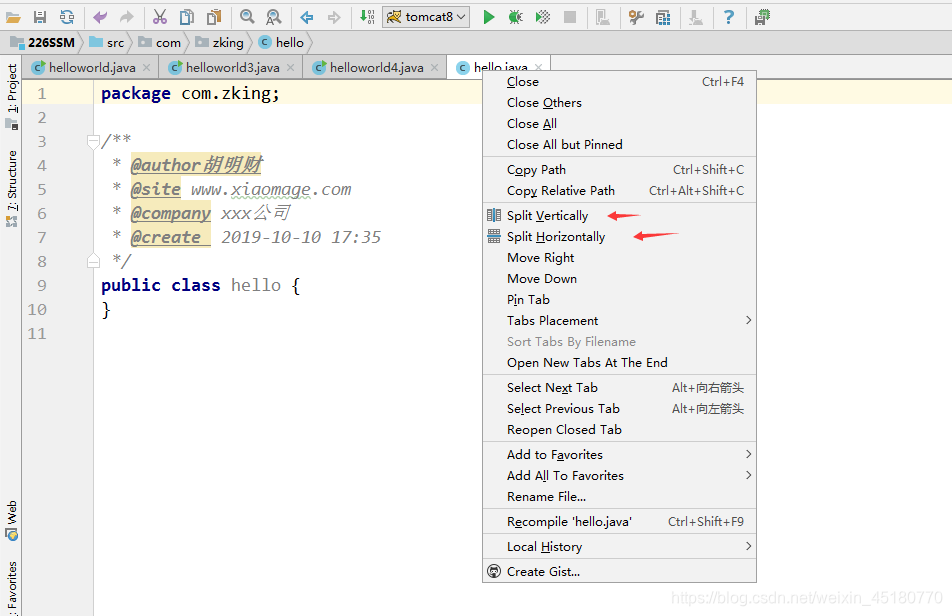The height and width of the screenshot is (616, 952).
Task: Open the tomcat8 run configuration dropdown
Action: pos(426,17)
